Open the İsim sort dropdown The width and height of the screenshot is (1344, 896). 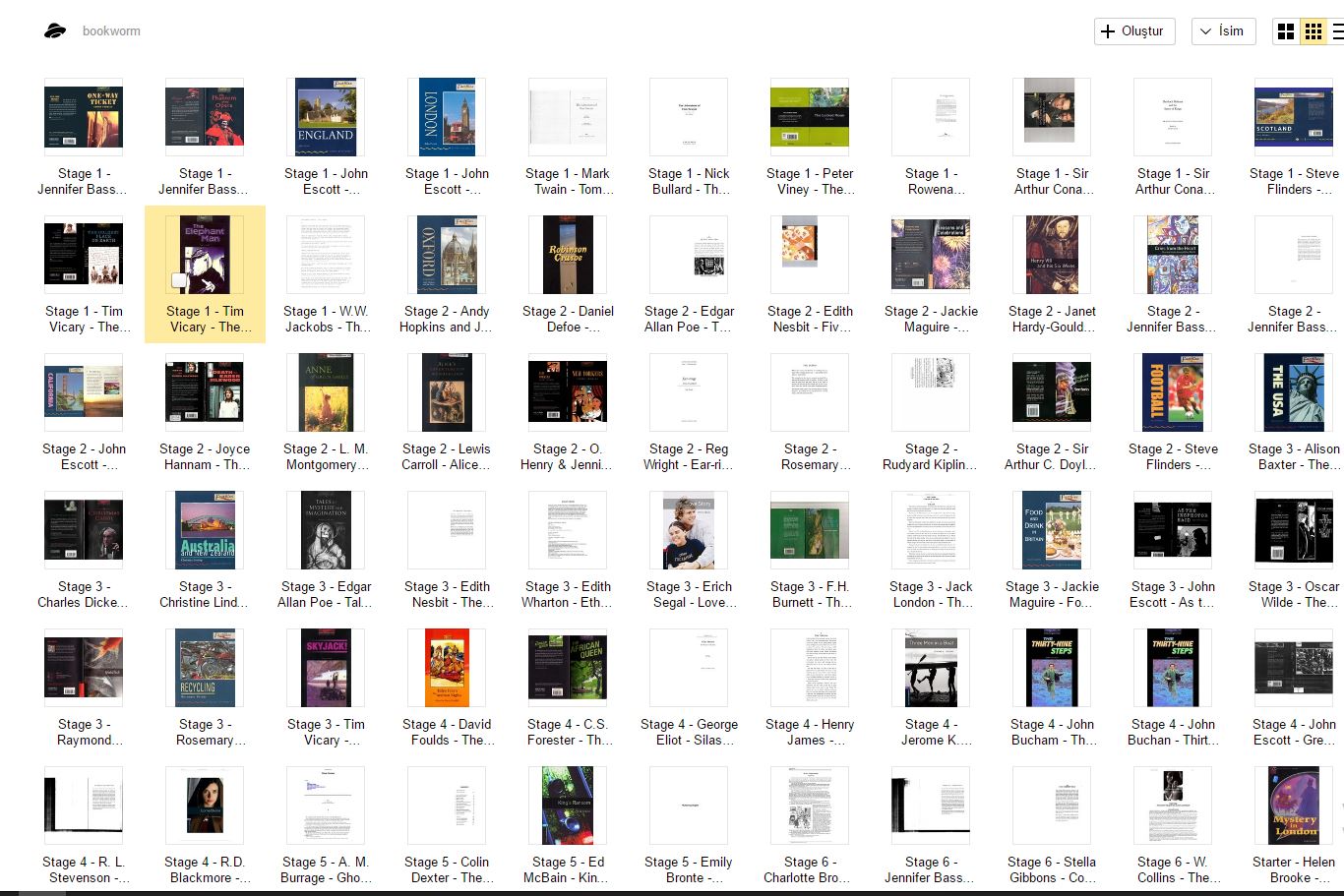1223,31
